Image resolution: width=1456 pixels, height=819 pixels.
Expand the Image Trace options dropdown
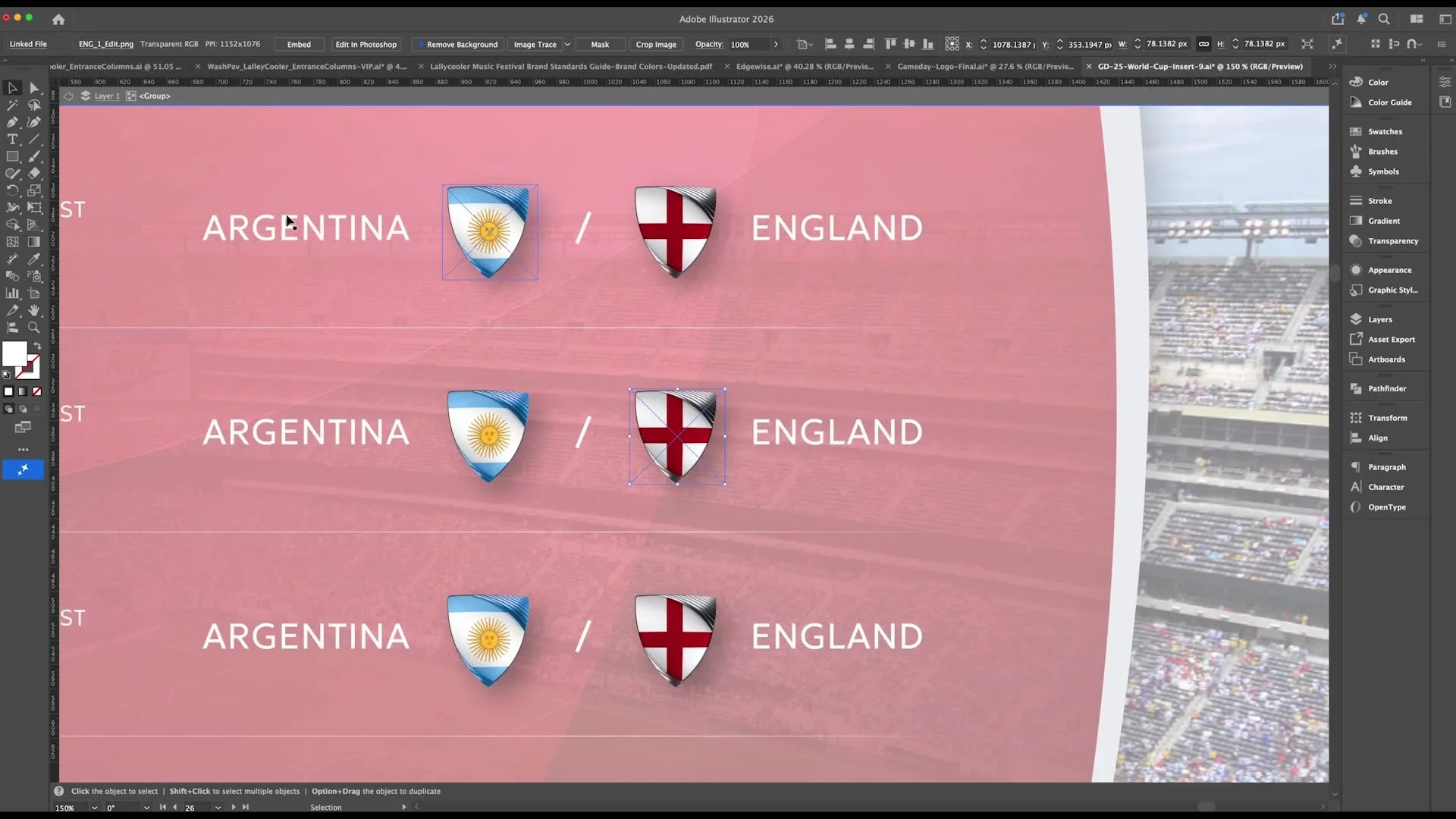[x=567, y=44]
